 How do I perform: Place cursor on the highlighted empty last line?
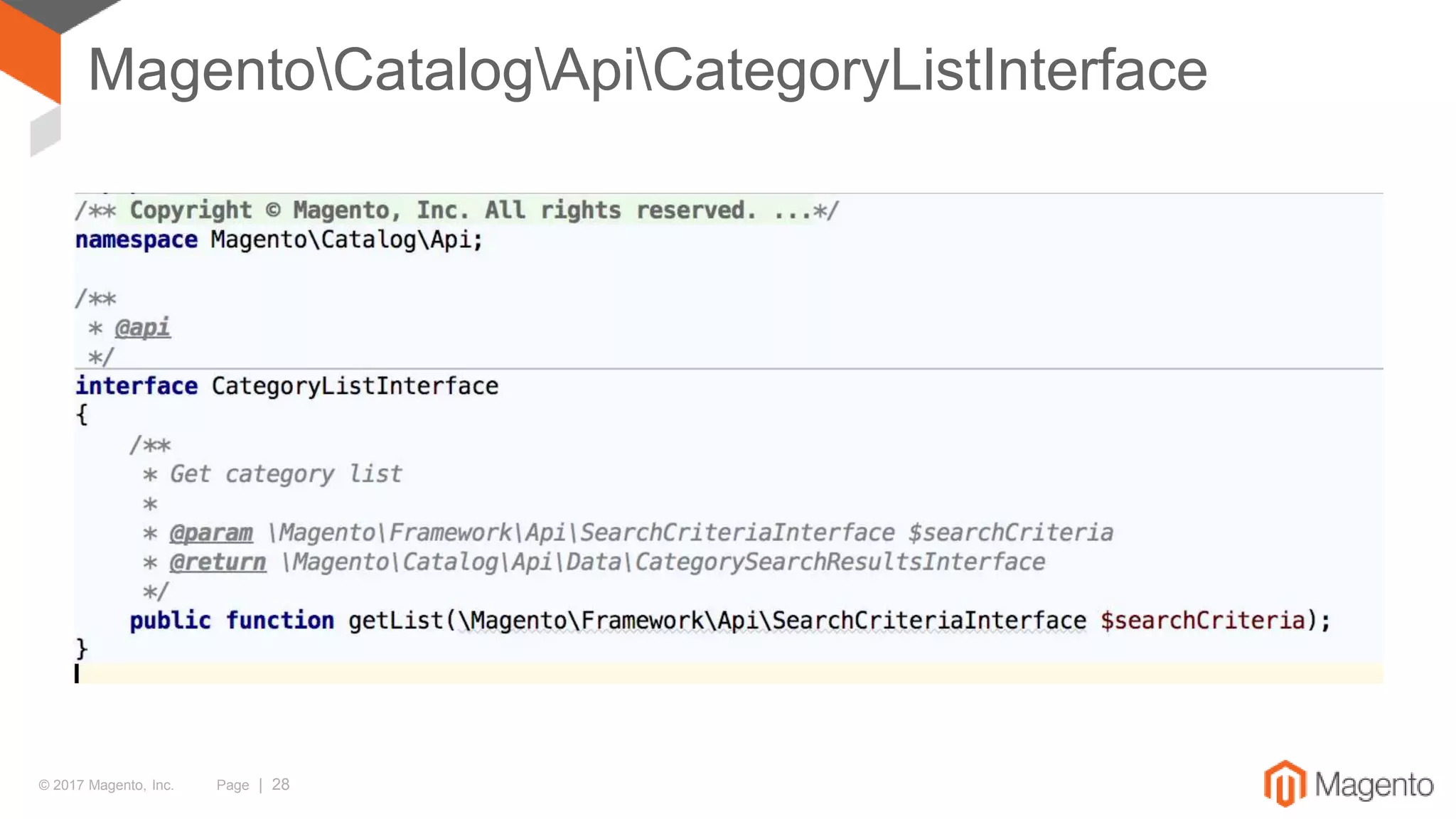click(729, 673)
